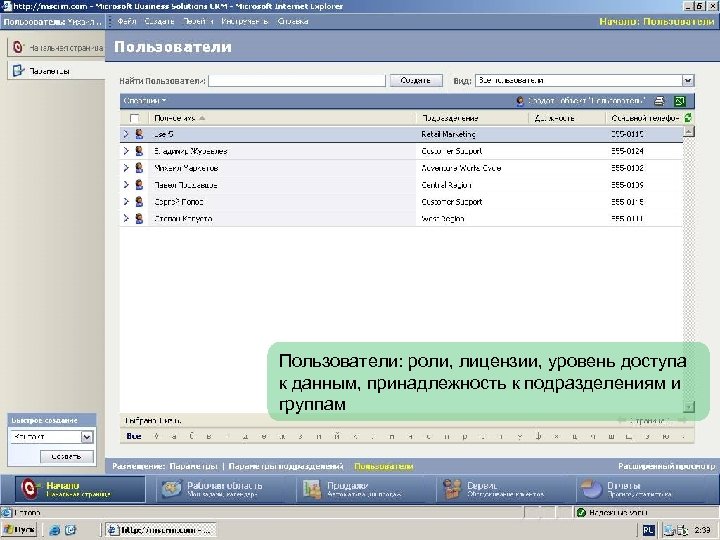Click the RU language indicator in tray

click(x=648, y=530)
